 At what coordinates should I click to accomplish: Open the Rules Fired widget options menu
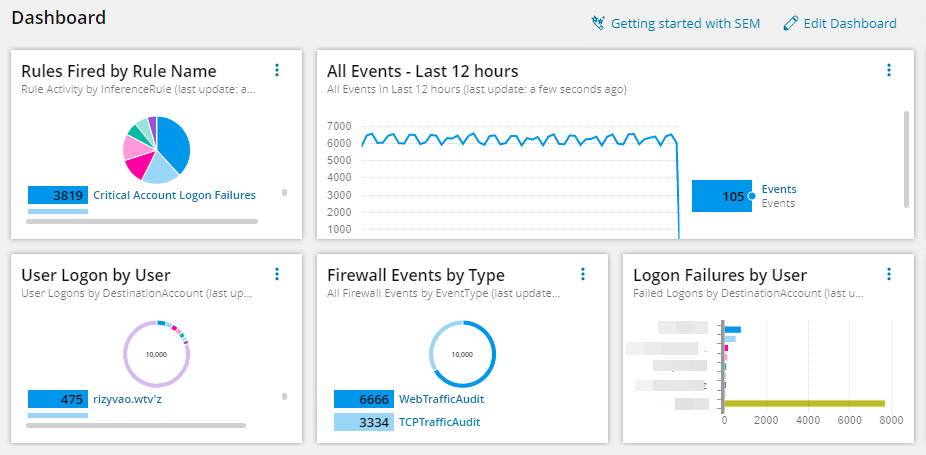[277, 70]
